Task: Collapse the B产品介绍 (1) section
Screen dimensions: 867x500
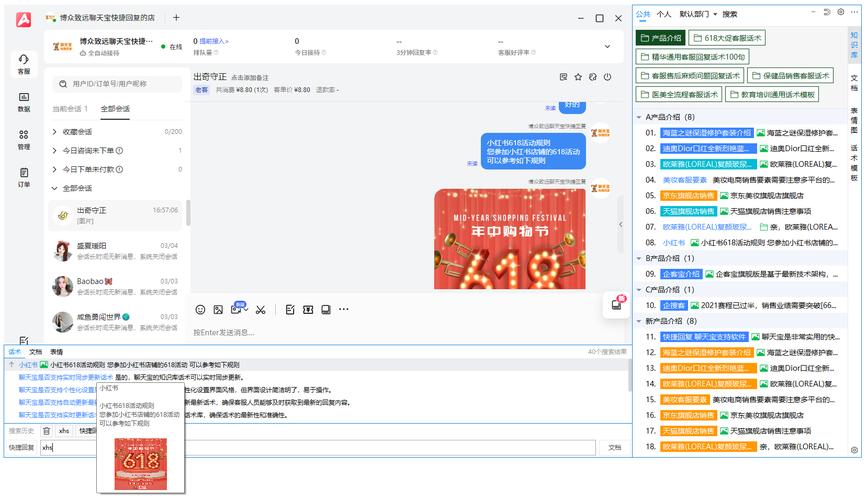Action: click(x=639, y=258)
